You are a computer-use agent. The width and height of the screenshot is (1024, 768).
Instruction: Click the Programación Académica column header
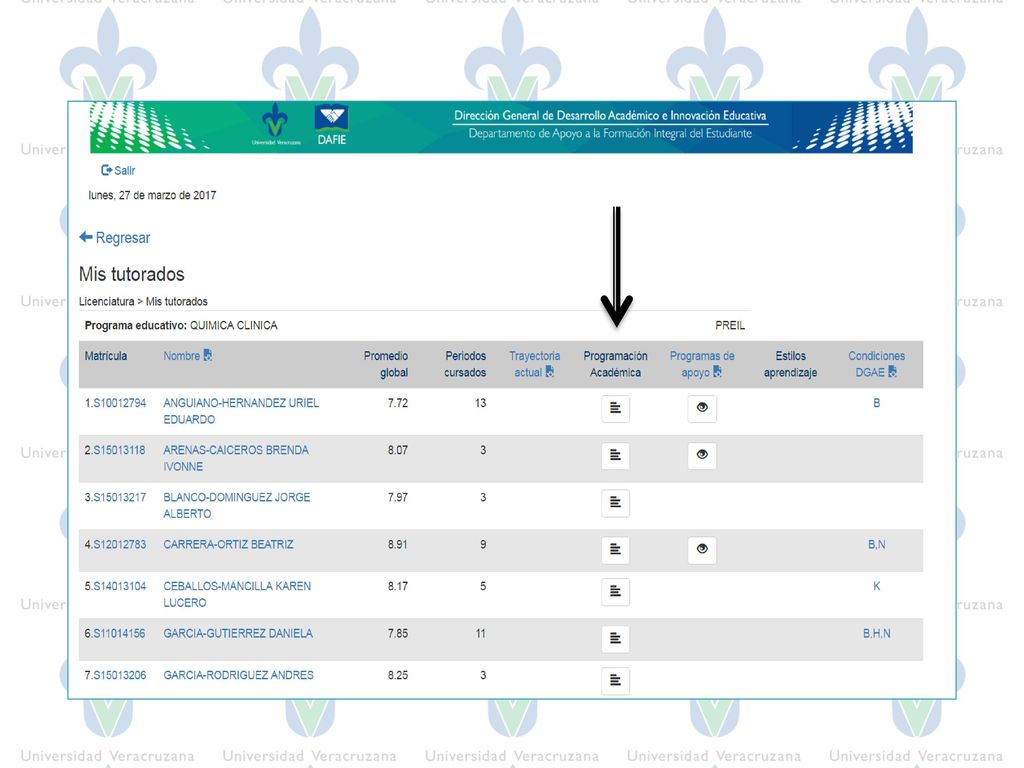[615, 364]
